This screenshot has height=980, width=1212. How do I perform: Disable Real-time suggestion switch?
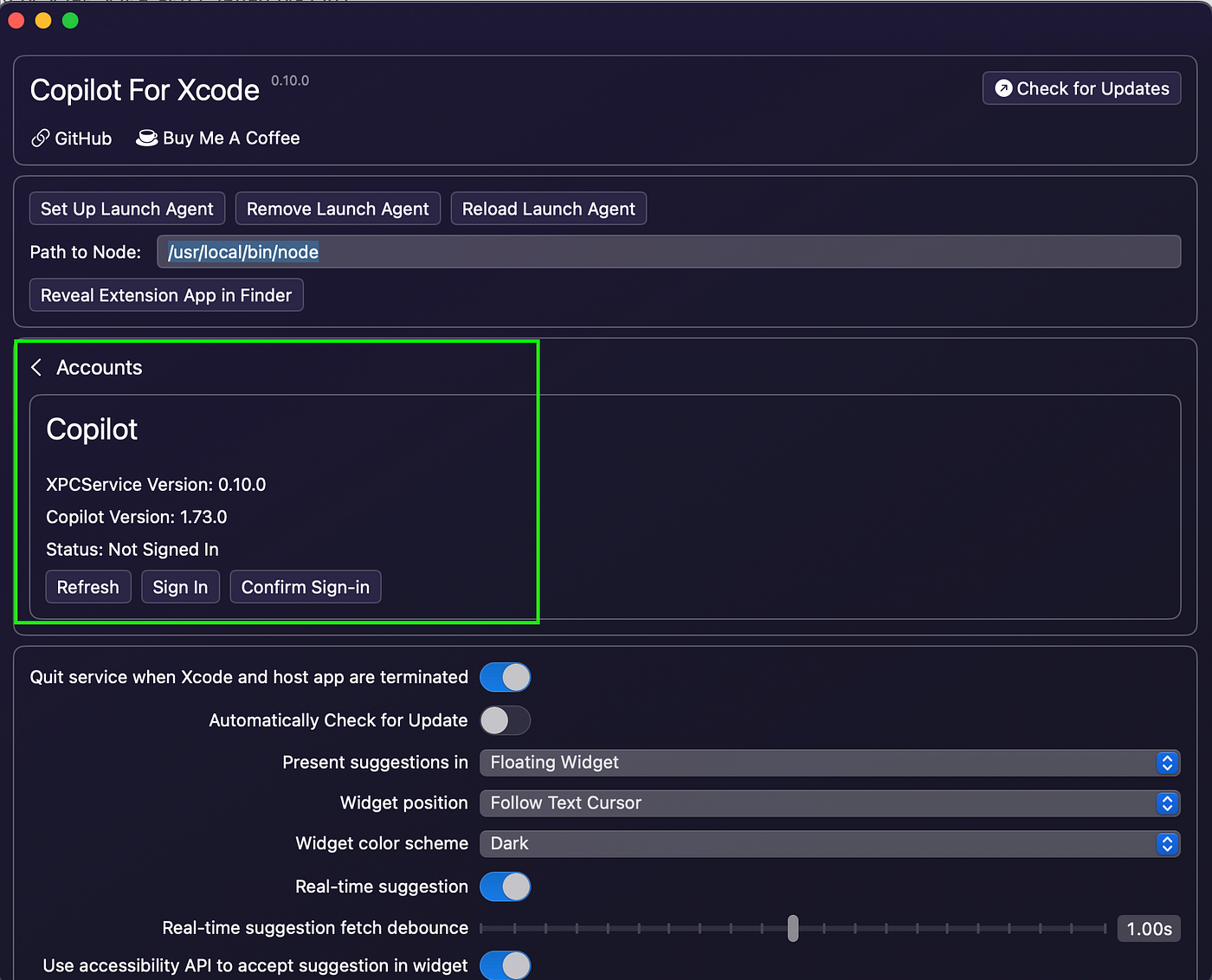click(506, 887)
